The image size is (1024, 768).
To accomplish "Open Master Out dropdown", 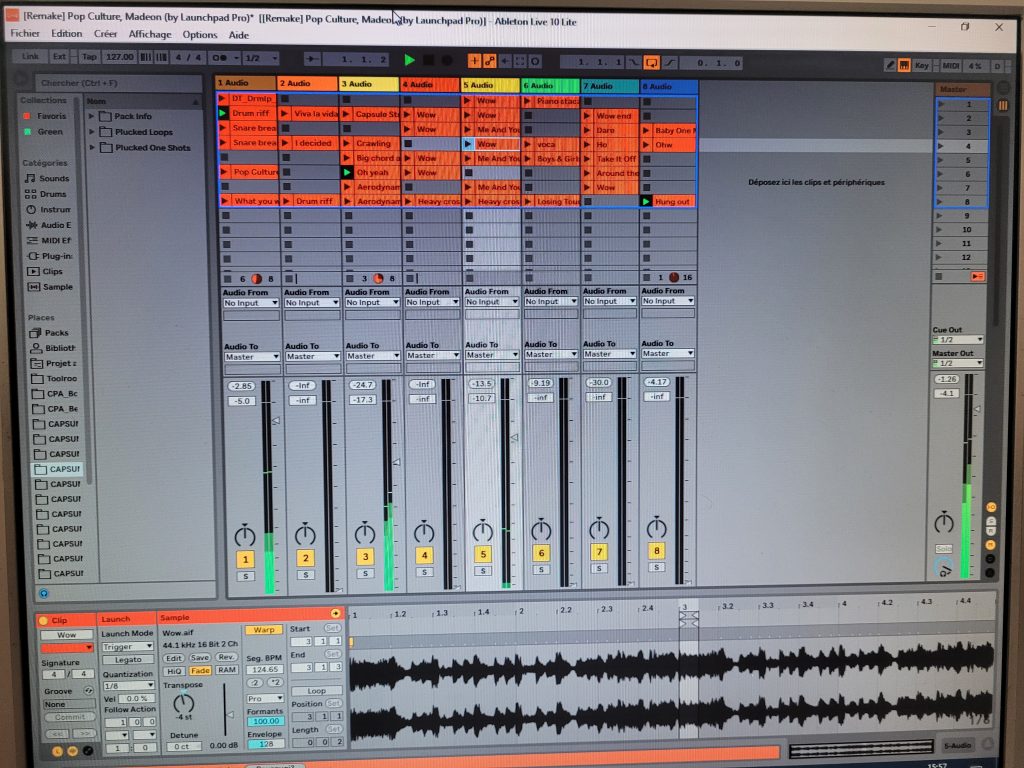I will [x=958, y=363].
